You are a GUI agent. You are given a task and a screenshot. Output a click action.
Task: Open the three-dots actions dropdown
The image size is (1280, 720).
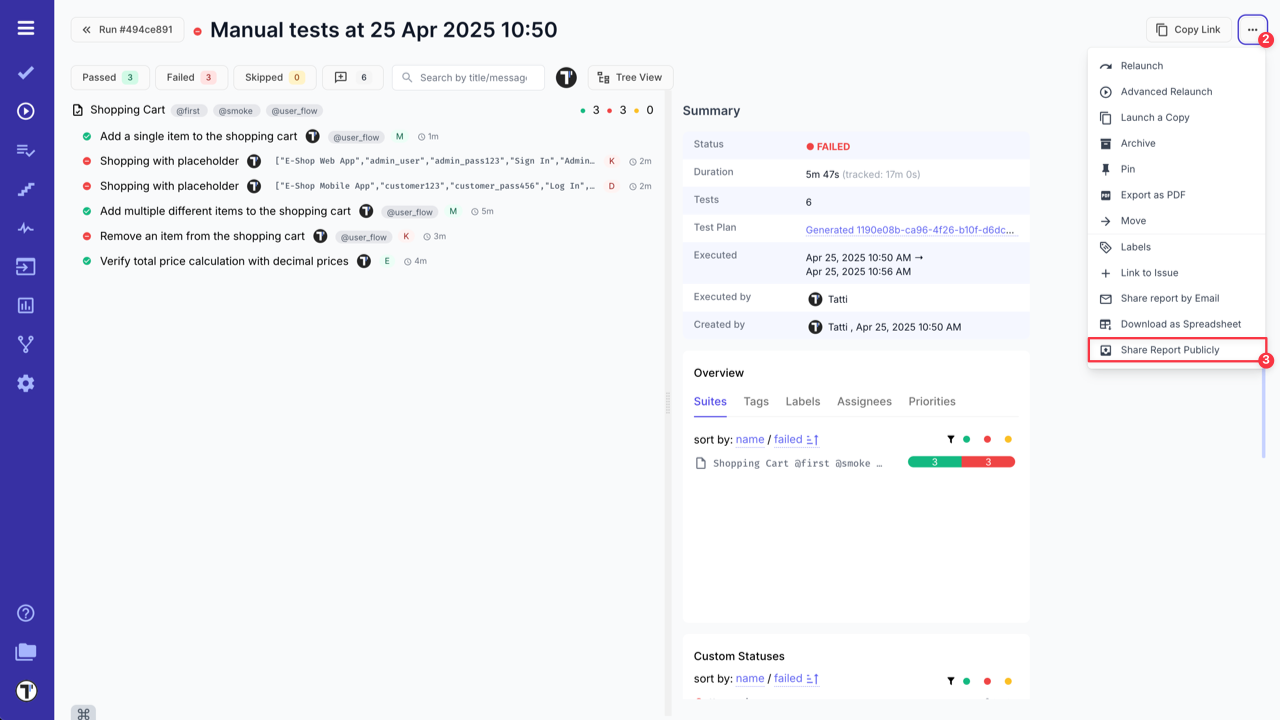coord(1252,29)
